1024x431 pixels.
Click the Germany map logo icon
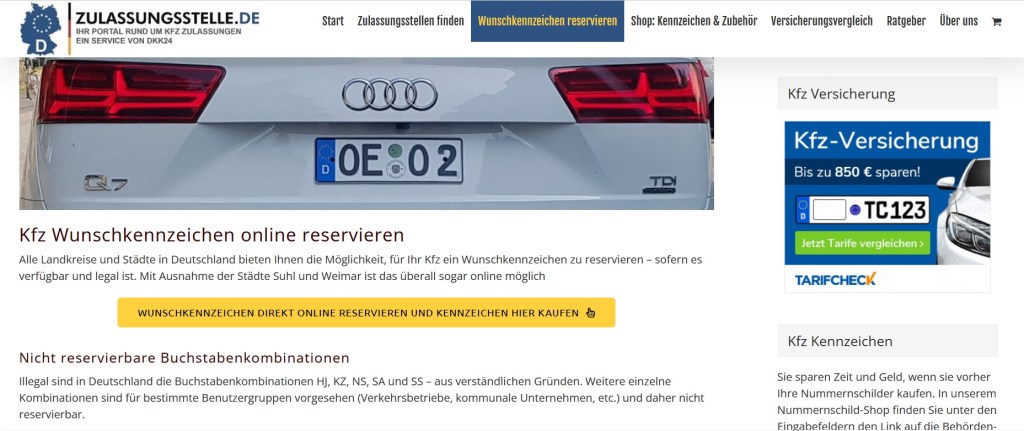[x=40, y=29]
